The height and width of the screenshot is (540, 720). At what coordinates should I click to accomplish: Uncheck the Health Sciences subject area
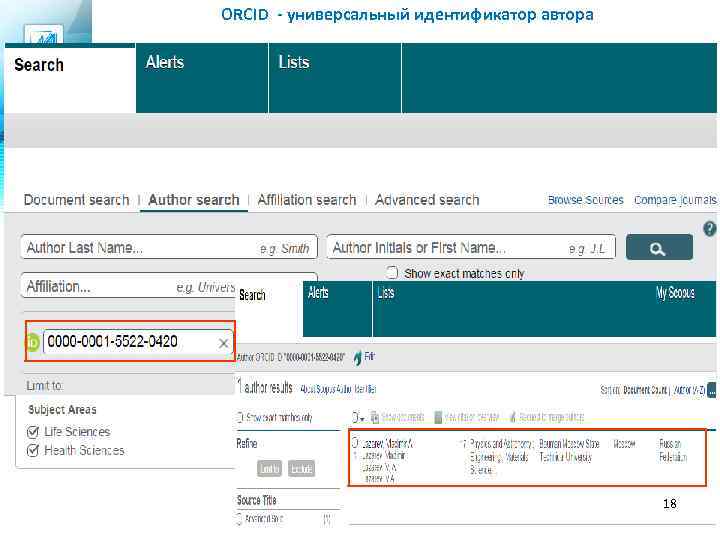(33, 450)
